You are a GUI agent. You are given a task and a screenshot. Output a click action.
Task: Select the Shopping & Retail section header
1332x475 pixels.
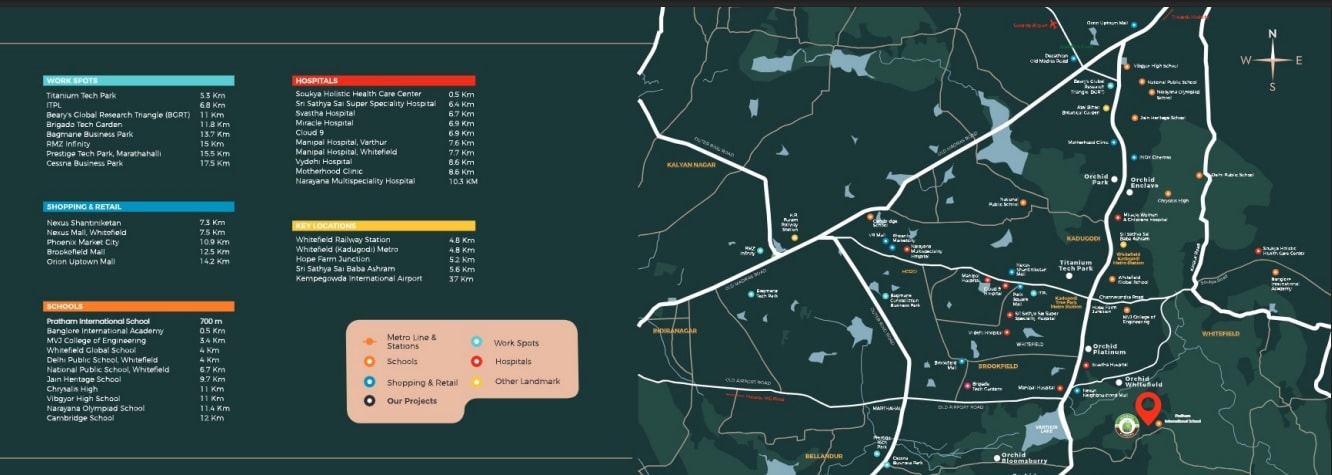(x=139, y=207)
